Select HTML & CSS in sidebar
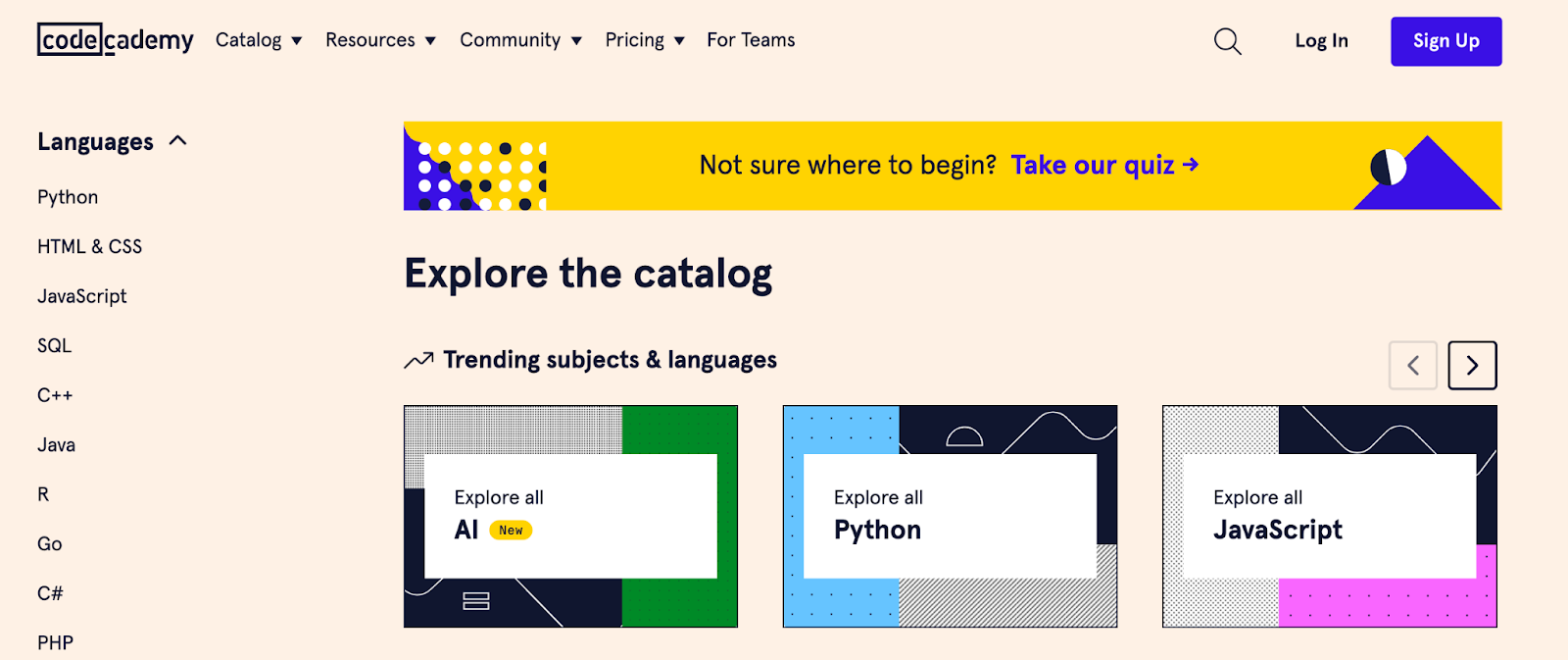The width and height of the screenshot is (1568, 660). (x=89, y=247)
